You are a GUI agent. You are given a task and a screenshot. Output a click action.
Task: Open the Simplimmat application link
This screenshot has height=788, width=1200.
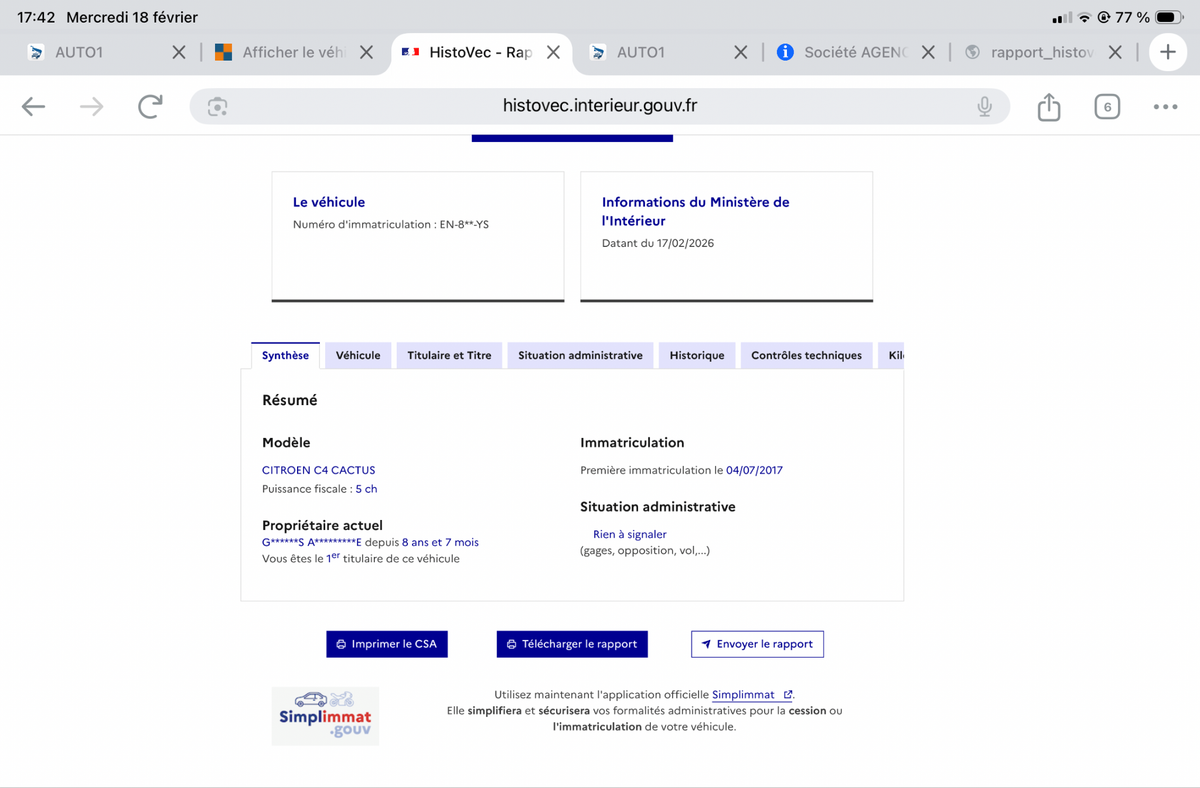click(746, 694)
